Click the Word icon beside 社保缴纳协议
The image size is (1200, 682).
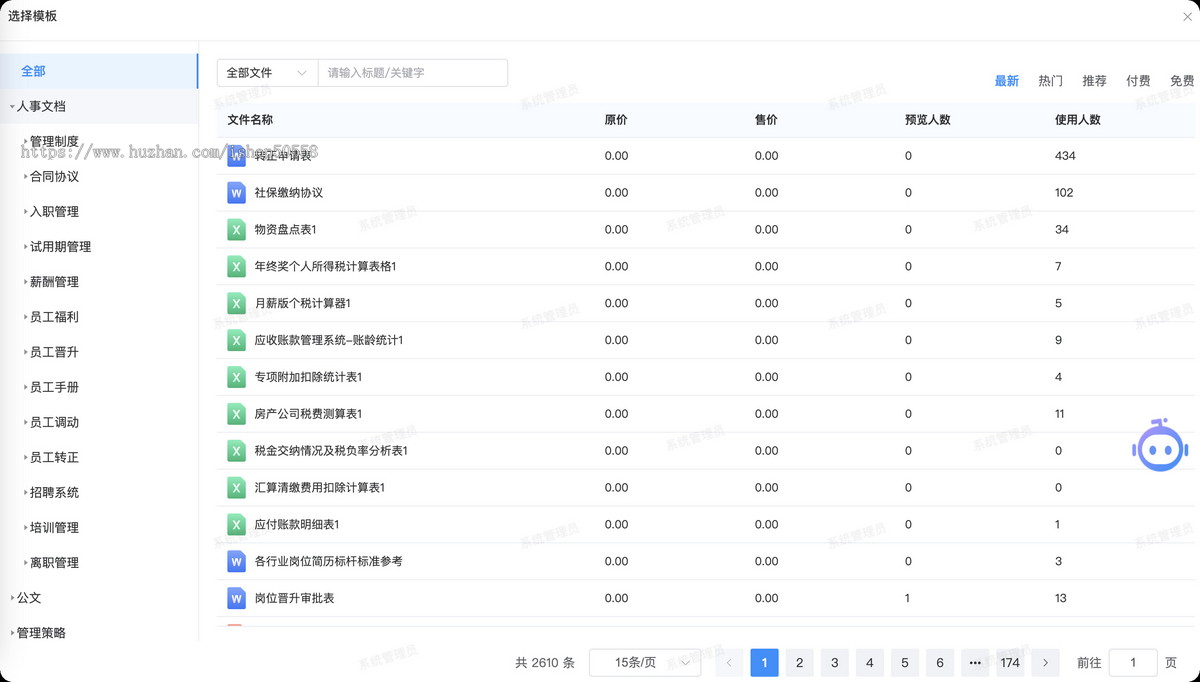(237, 192)
